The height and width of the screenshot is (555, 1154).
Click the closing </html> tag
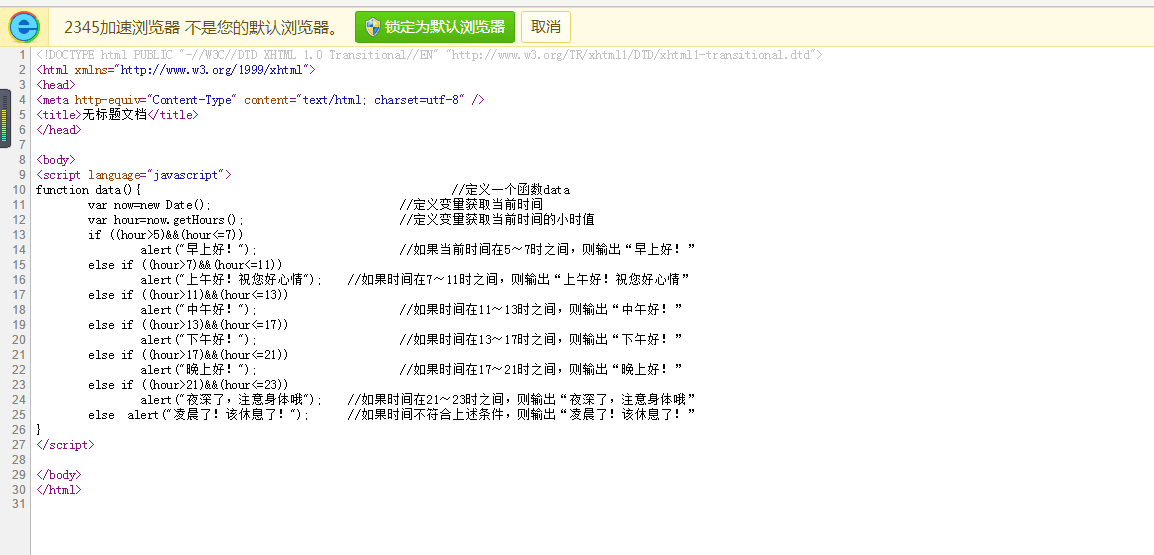pyautogui.click(x=58, y=489)
